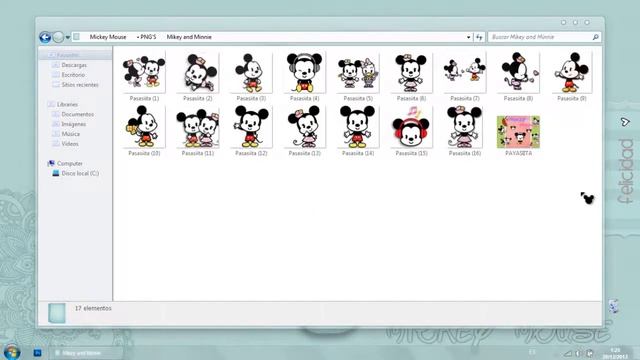
Task: Open the Vídeos library
Action: [x=70, y=144]
